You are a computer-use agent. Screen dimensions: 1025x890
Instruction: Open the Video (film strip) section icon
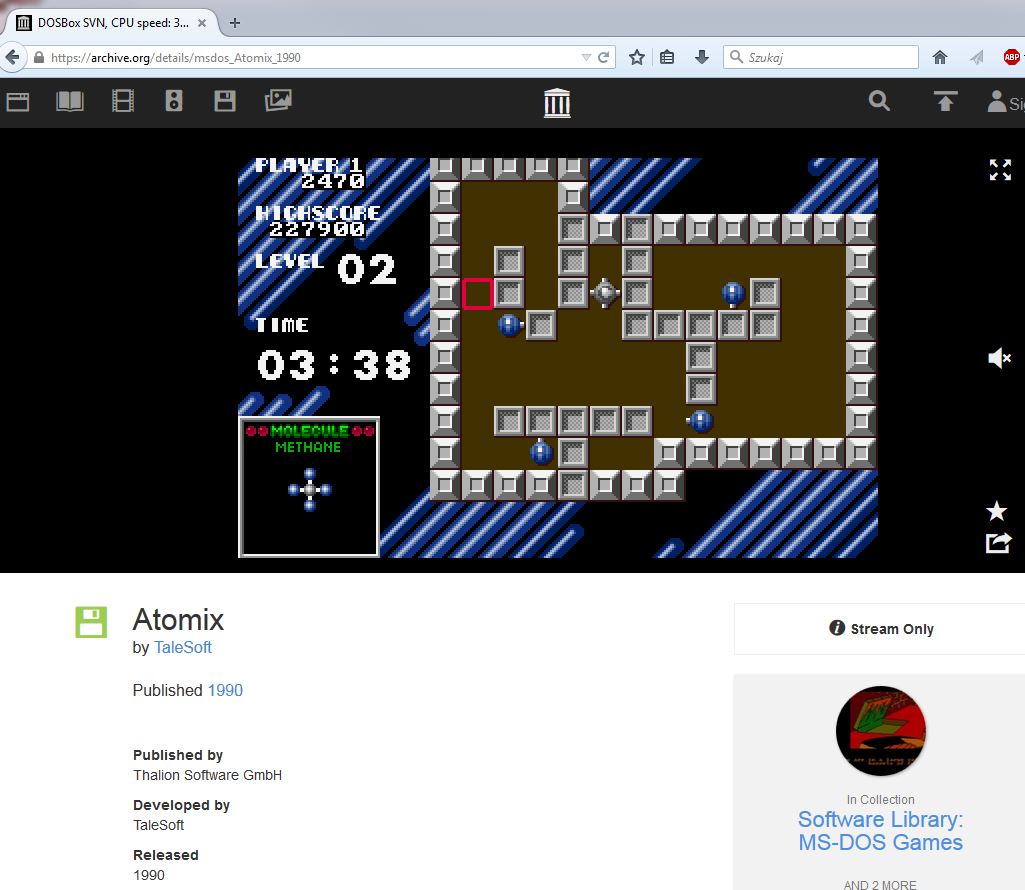(123, 101)
